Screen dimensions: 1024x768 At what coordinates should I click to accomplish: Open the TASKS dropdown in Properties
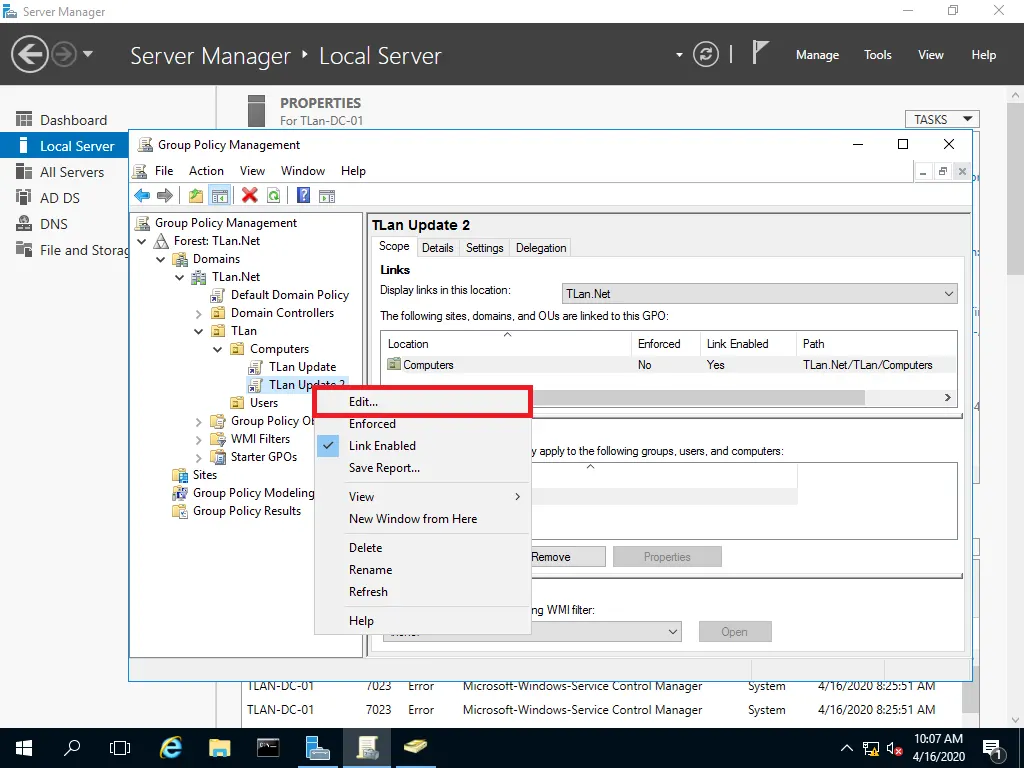[942, 119]
